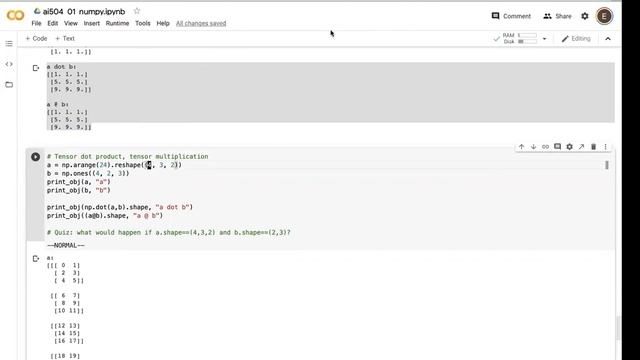This screenshot has height=360, width=640.
Task: Click the All changes saved link
Action: tap(201, 23)
